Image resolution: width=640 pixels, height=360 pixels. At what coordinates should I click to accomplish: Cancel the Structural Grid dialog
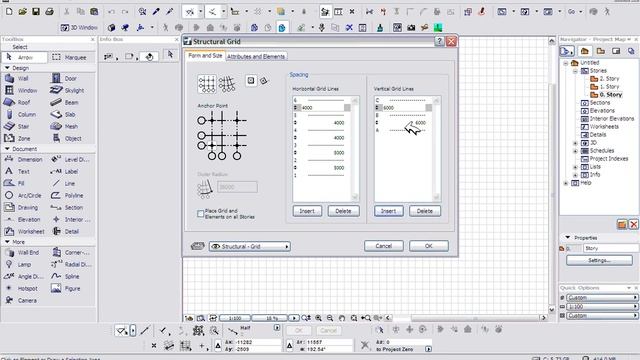pos(384,246)
